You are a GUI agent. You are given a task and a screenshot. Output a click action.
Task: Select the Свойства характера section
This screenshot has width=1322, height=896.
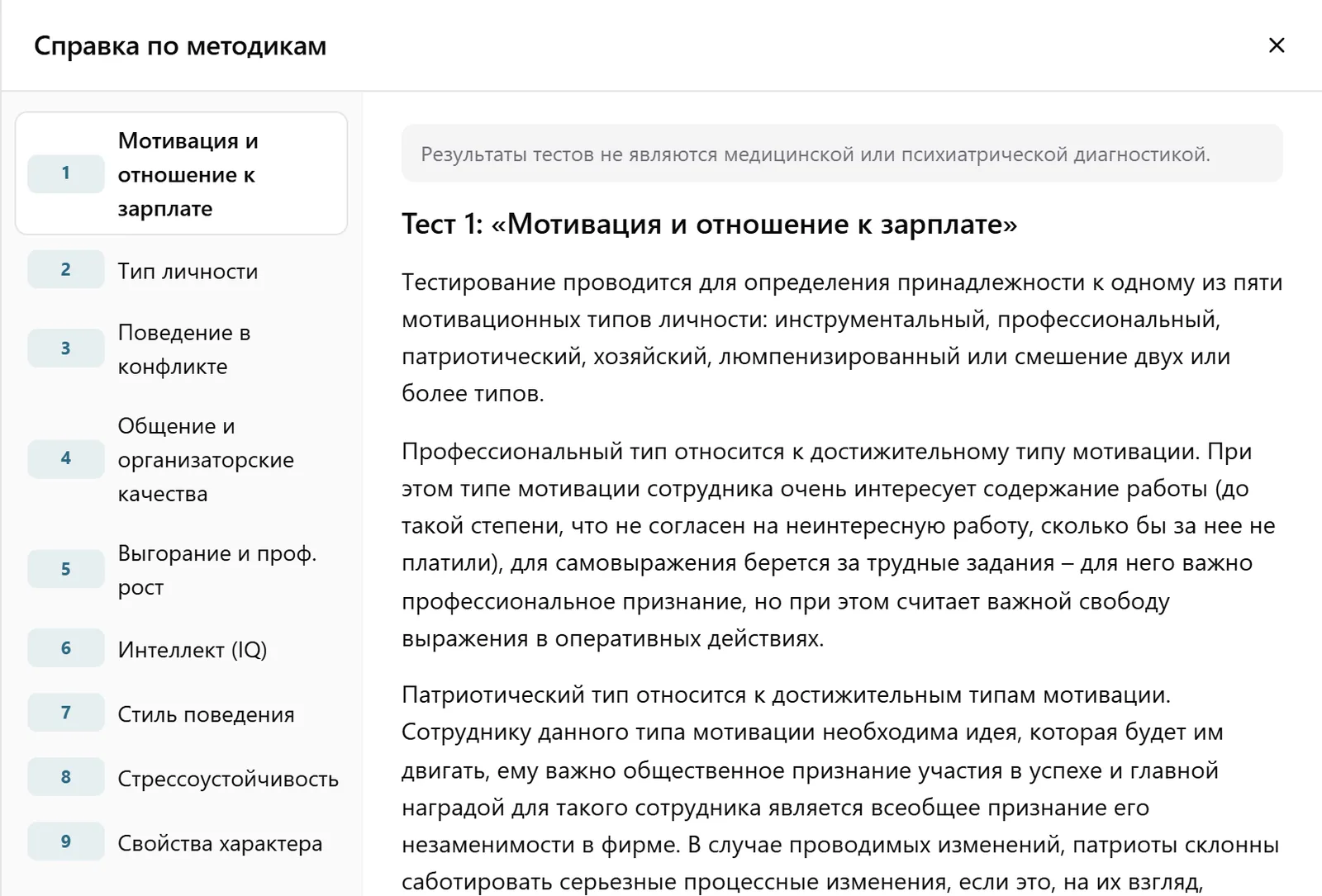[x=181, y=842]
